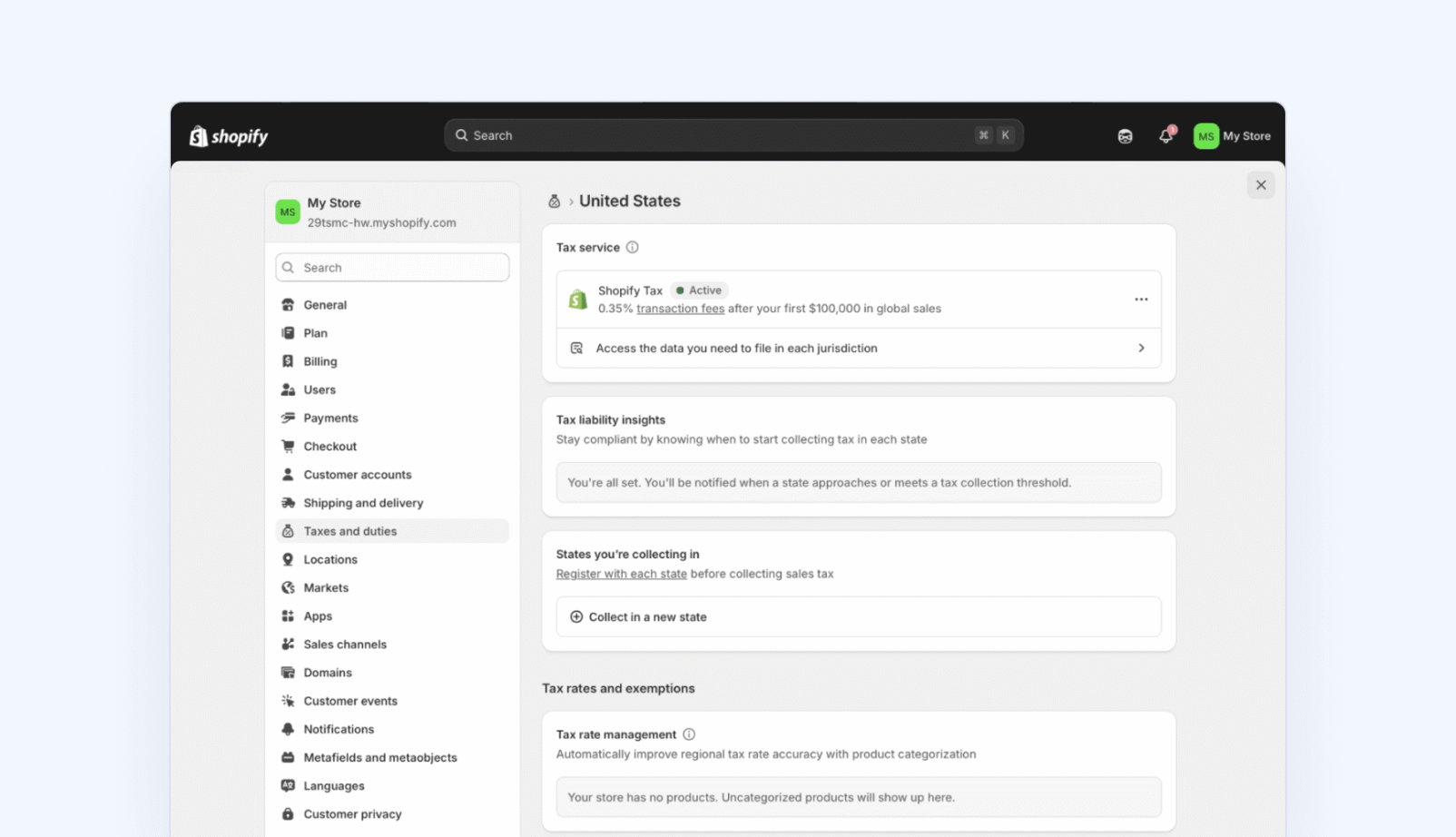This screenshot has width=1456, height=837.
Task: Click the Sales channels icon
Action: (288, 644)
